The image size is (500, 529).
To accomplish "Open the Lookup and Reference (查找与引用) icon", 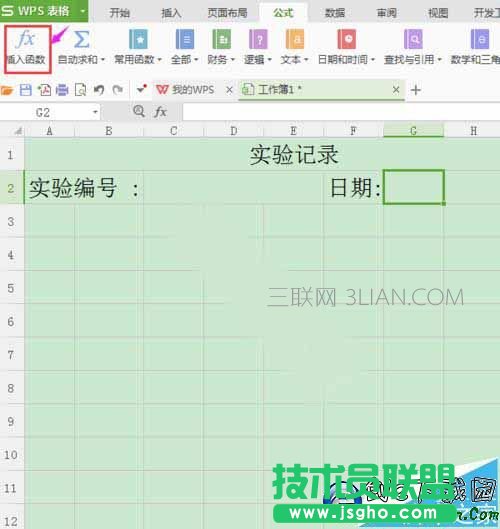I will coord(413,39).
